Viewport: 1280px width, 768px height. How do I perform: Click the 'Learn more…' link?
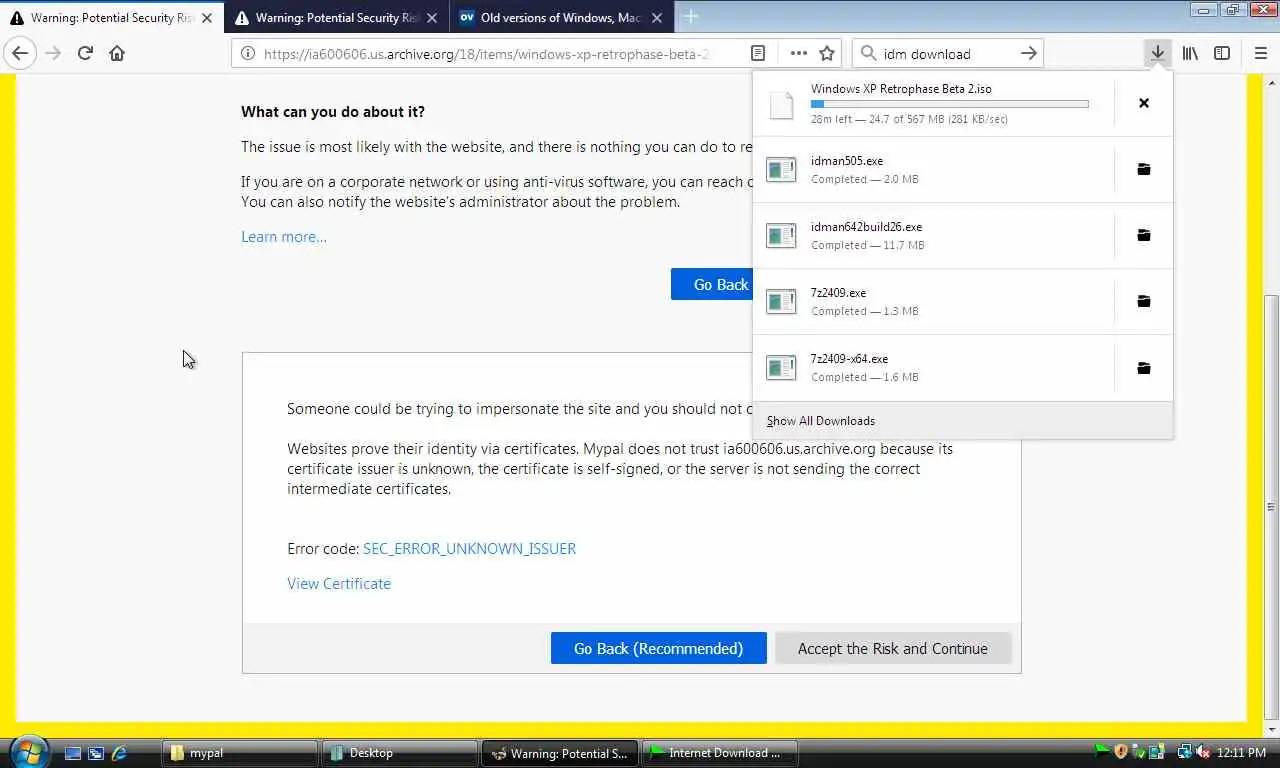pyautogui.click(x=284, y=237)
